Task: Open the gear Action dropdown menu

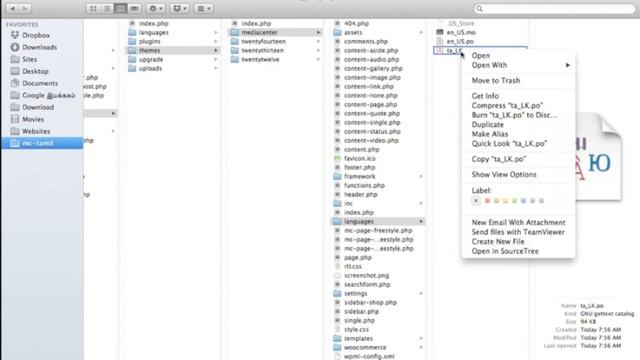Action: pyautogui.click(x=156, y=8)
